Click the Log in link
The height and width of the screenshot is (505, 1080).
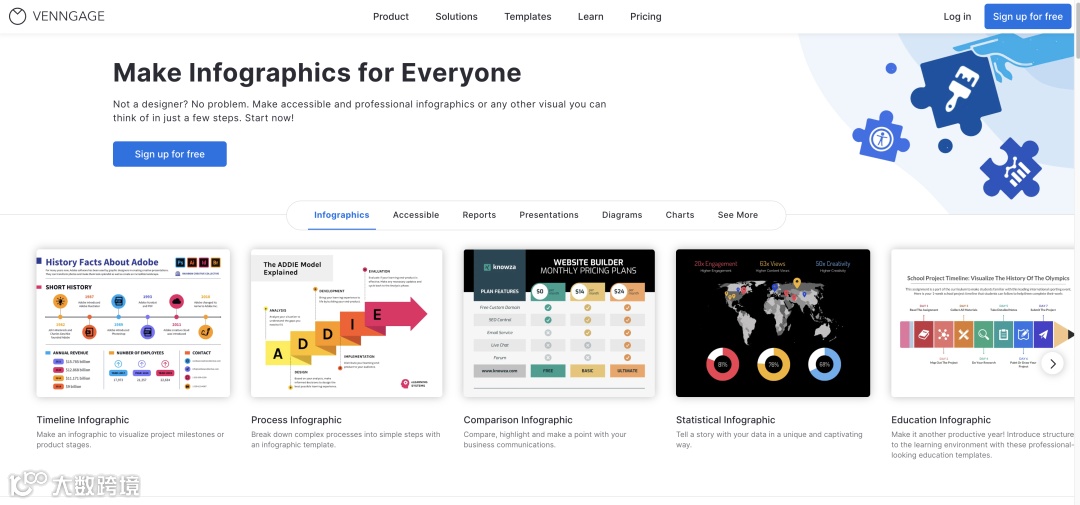957,17
